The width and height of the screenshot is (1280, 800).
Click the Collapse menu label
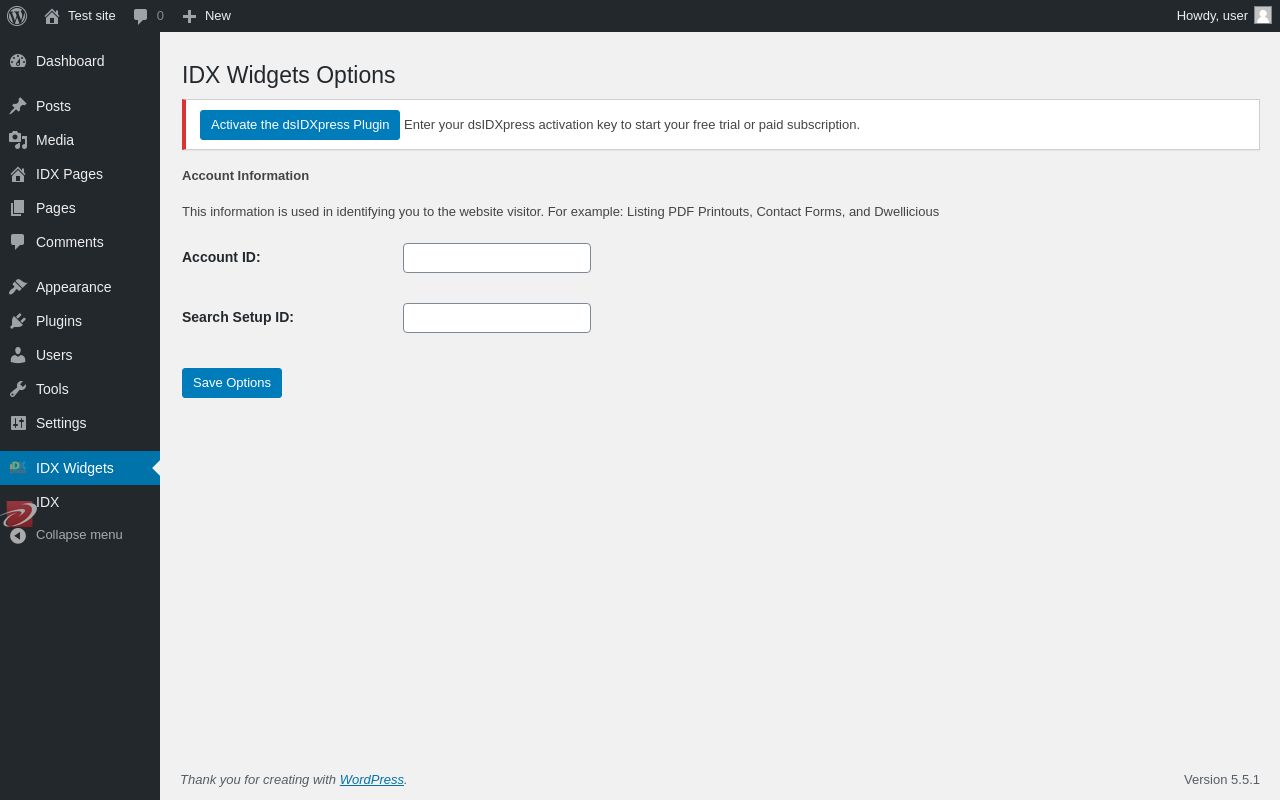pos(79,535)
